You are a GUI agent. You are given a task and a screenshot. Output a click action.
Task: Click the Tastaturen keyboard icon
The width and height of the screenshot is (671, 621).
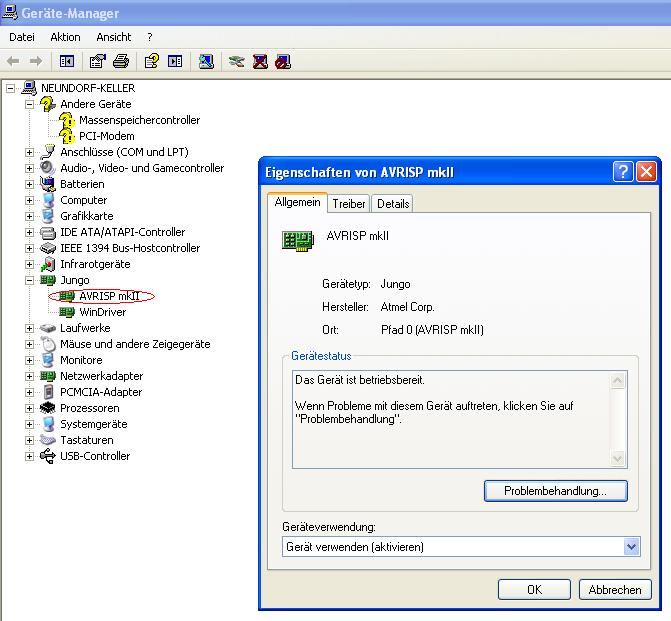click(x=48, y=440)
